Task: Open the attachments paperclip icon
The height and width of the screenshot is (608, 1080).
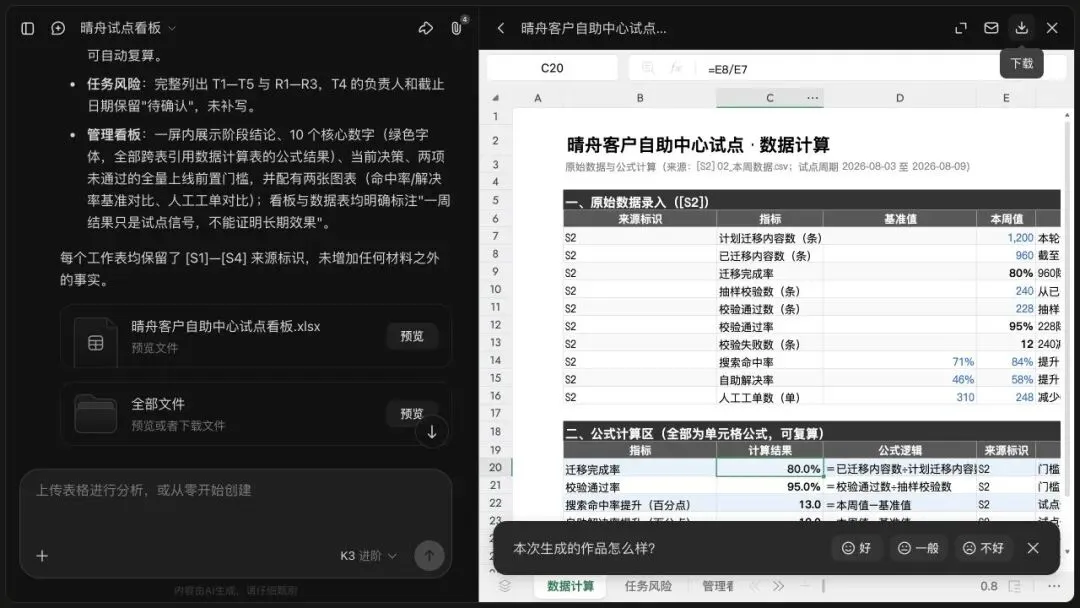Action: point(456,28)
